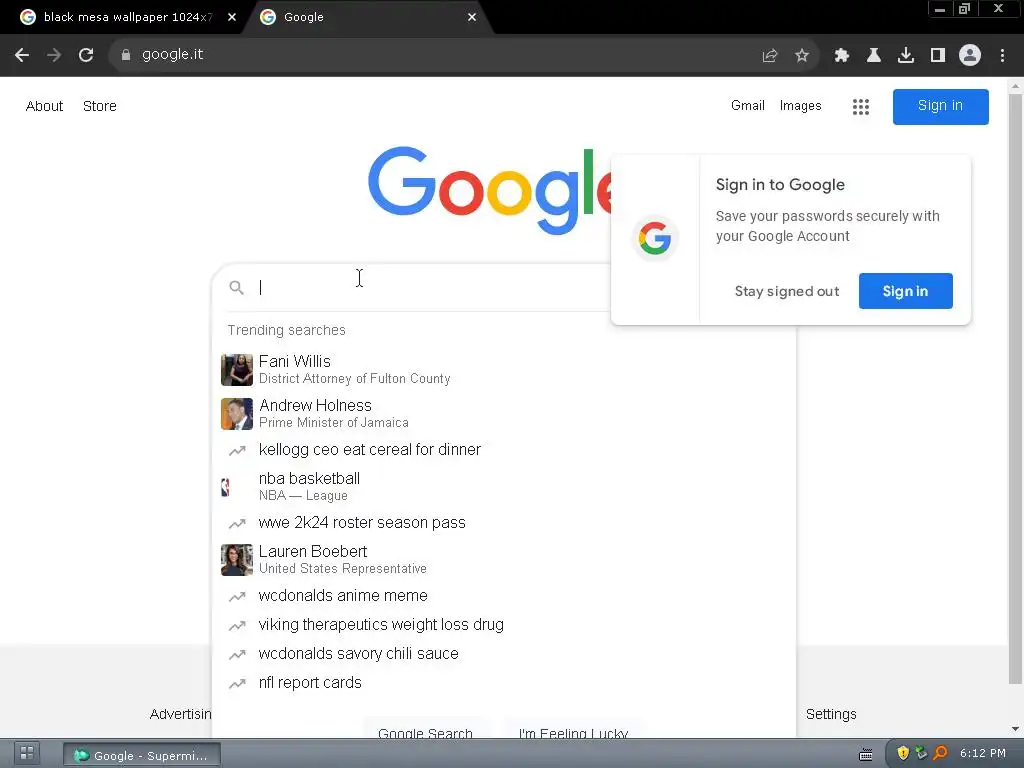This screenshot has height=768, width=1024.
Task: Click trending arrow beside wwe 2k24 suggestion
Action: coord(237,523)
